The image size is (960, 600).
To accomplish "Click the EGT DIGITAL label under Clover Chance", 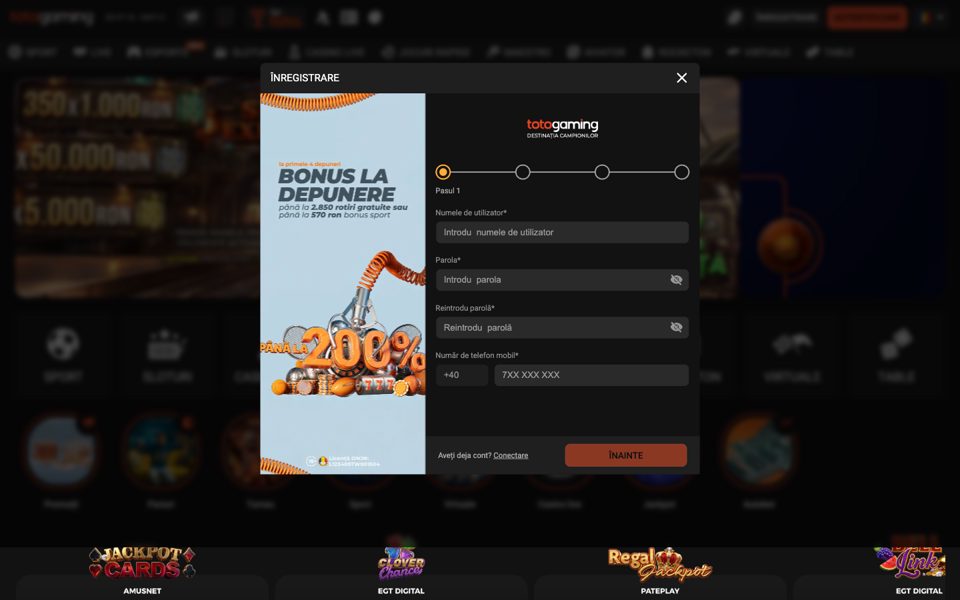I will coord(401,591).
